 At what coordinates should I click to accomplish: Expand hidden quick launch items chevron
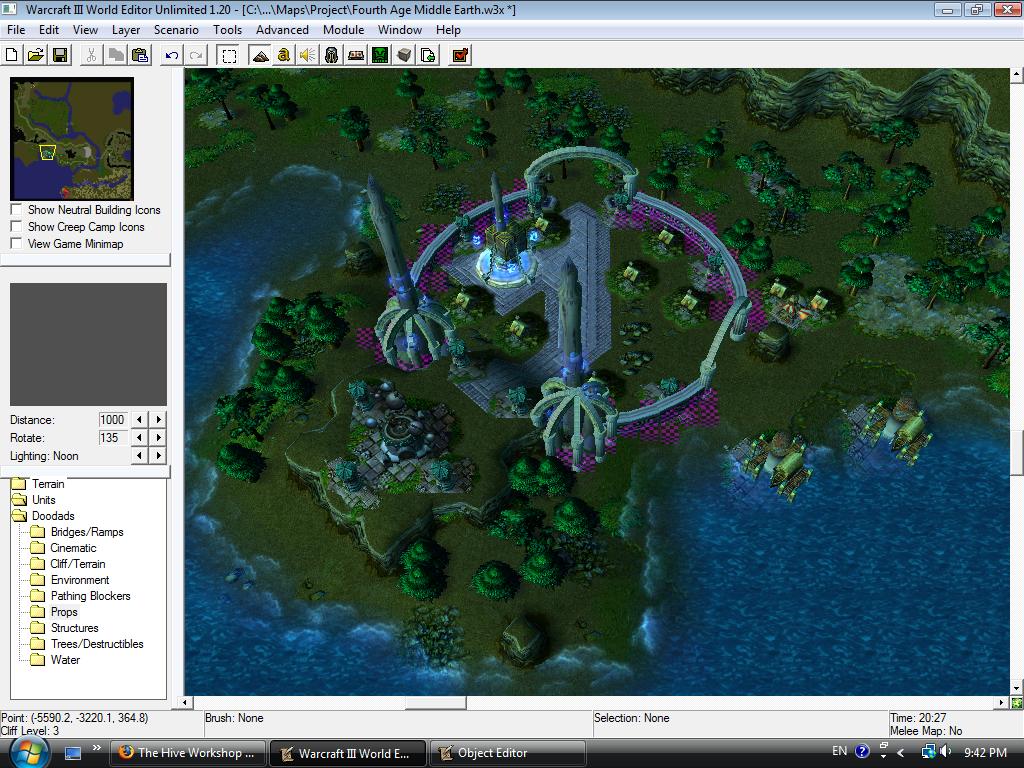97,748
